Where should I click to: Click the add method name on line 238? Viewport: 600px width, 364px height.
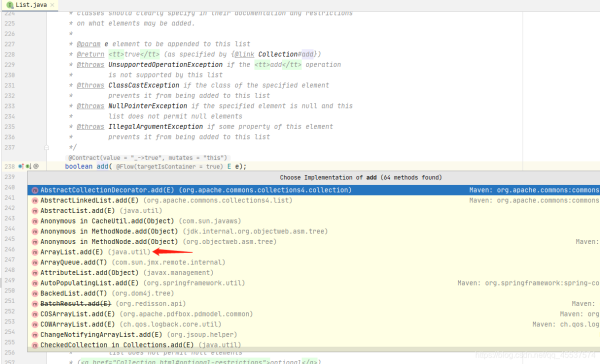[102, 166]
